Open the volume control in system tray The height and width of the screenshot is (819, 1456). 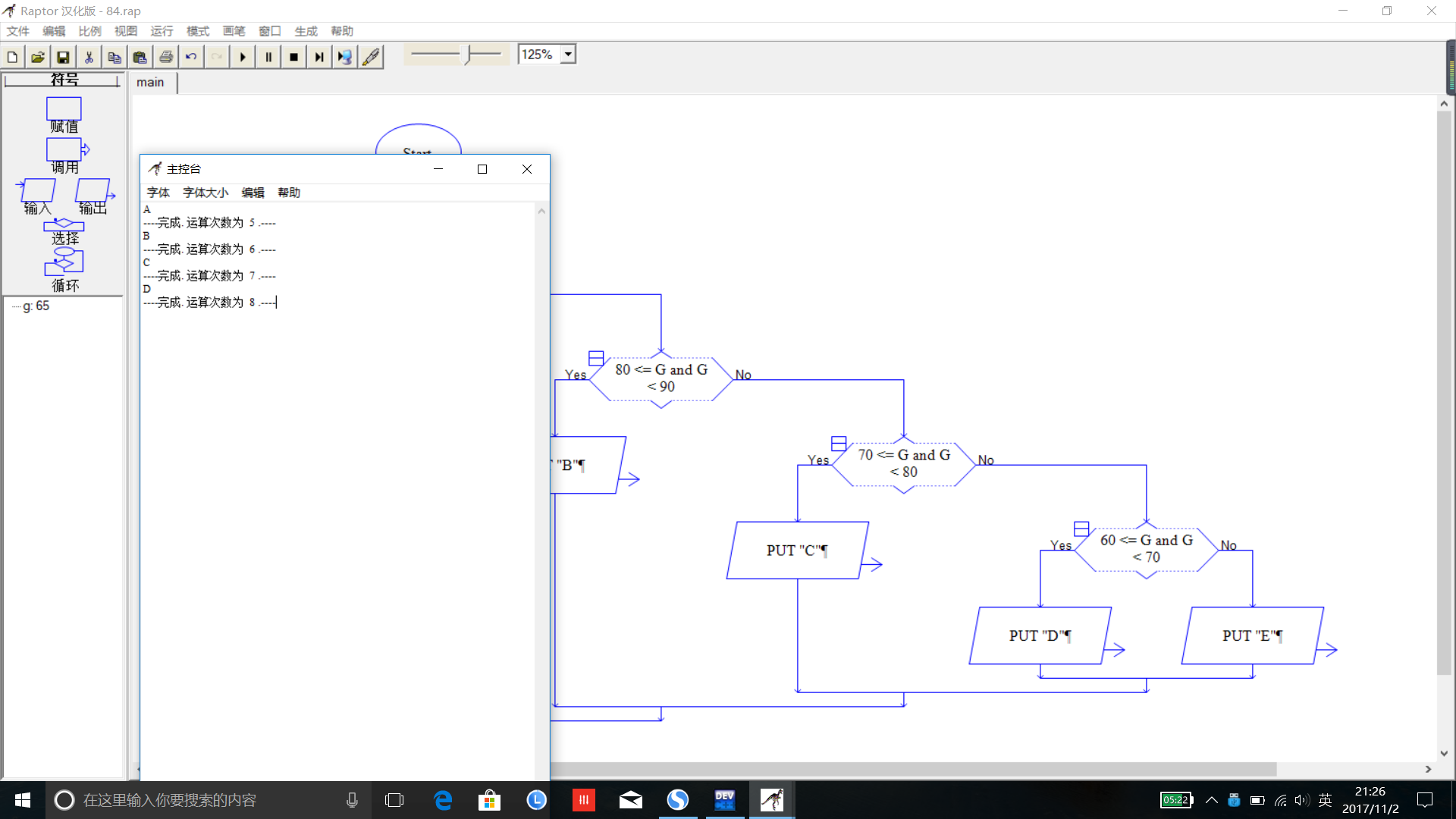tap(1303, 800)
